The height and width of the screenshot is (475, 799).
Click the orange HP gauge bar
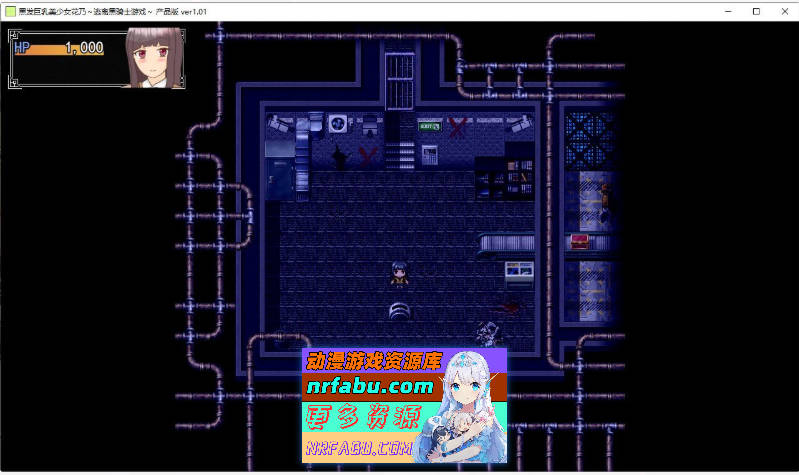point(58,48)
